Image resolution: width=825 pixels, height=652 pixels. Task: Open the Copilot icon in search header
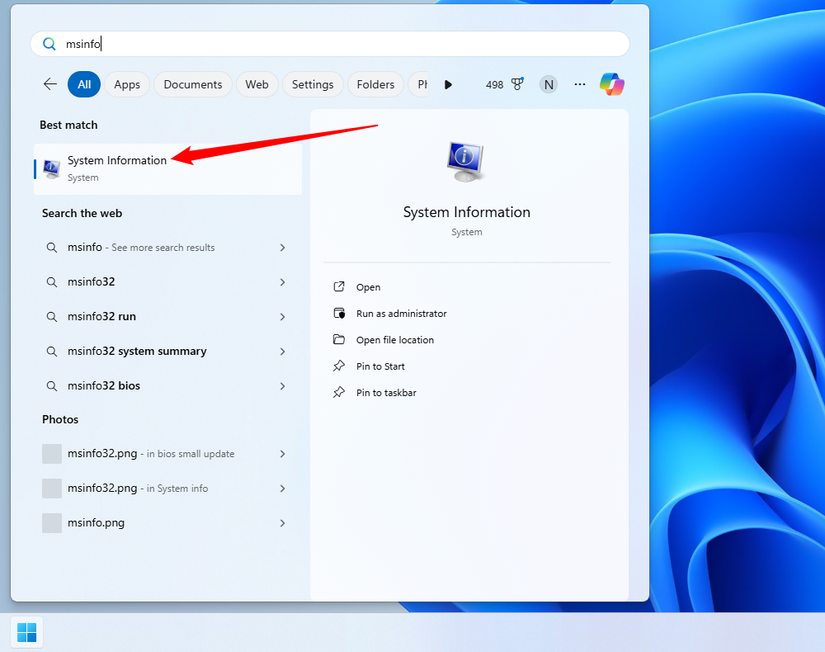point(612,85)
